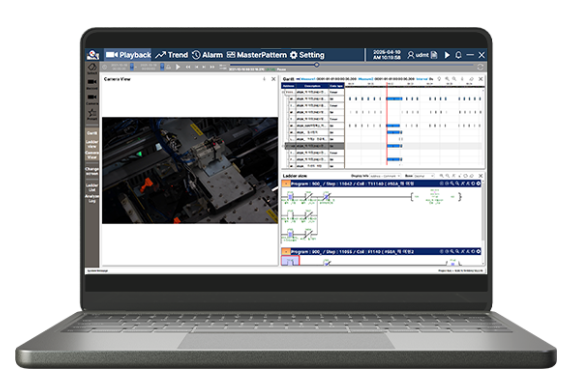Open the Playback tab
This screenshot has width=573, height=390.
click(128, 55)
